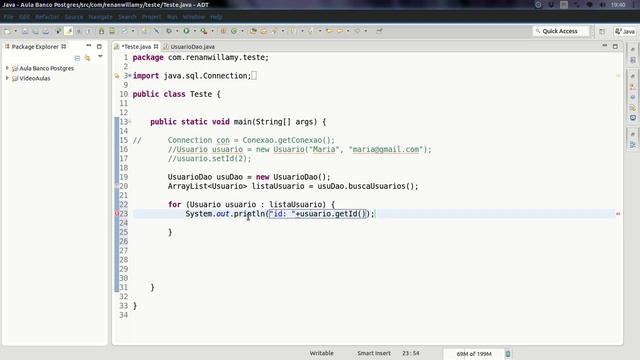Viewport: 640px width, 360px height.
Task: Click the heap status 69M of 199M
Action: pyautogui.click(x=473, y=354)
